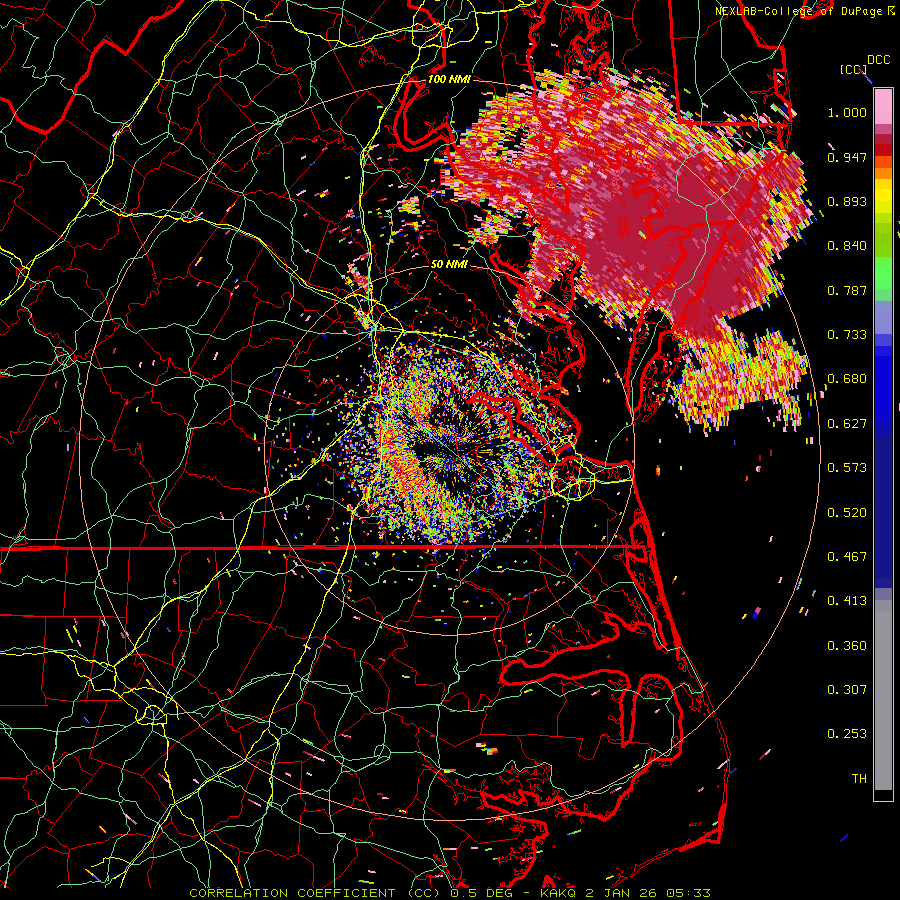
Task: Click the [CC] unit label
Action: click(x=854, y=69)
